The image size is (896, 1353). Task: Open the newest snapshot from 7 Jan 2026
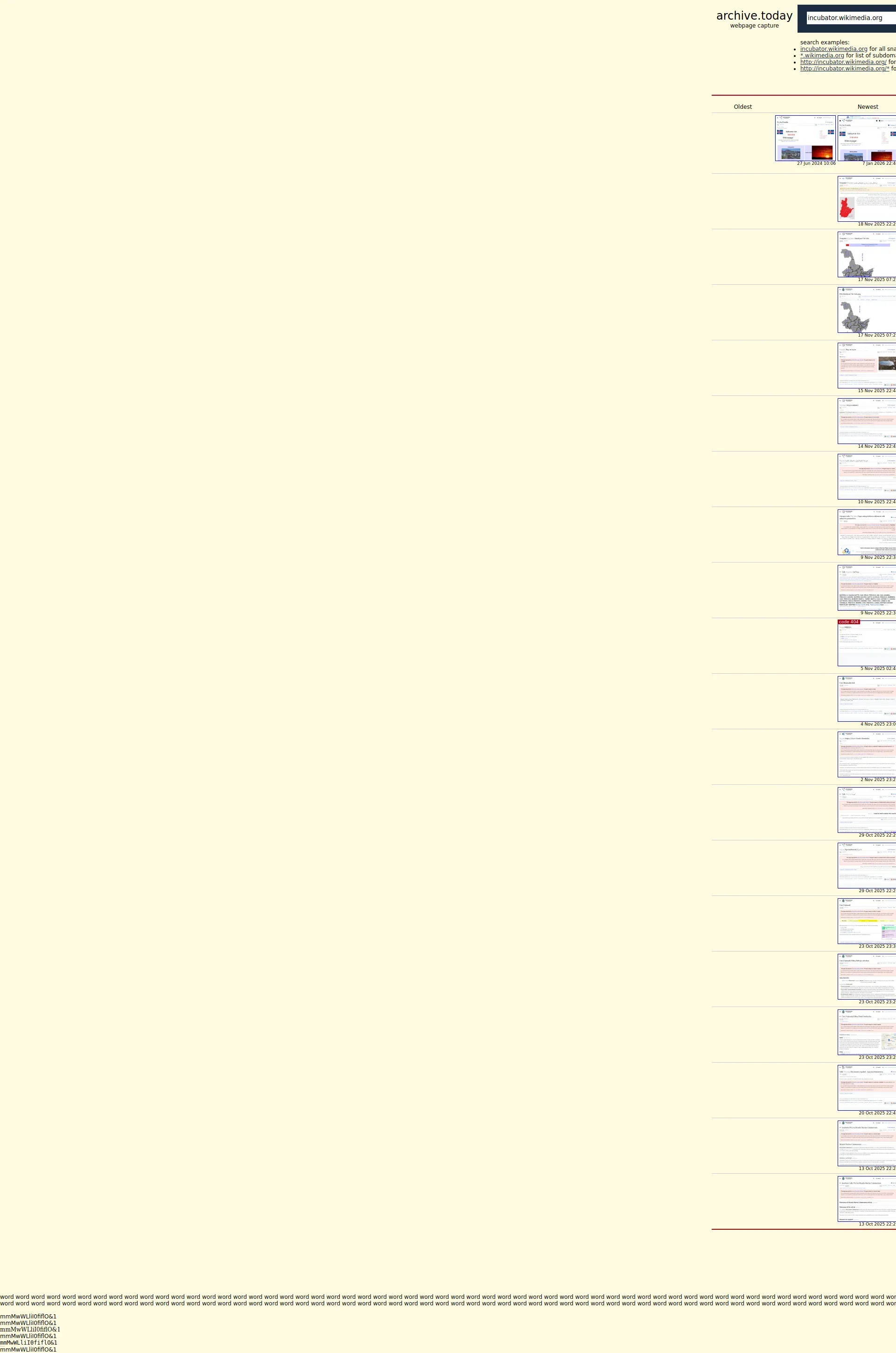coord(866,138)
